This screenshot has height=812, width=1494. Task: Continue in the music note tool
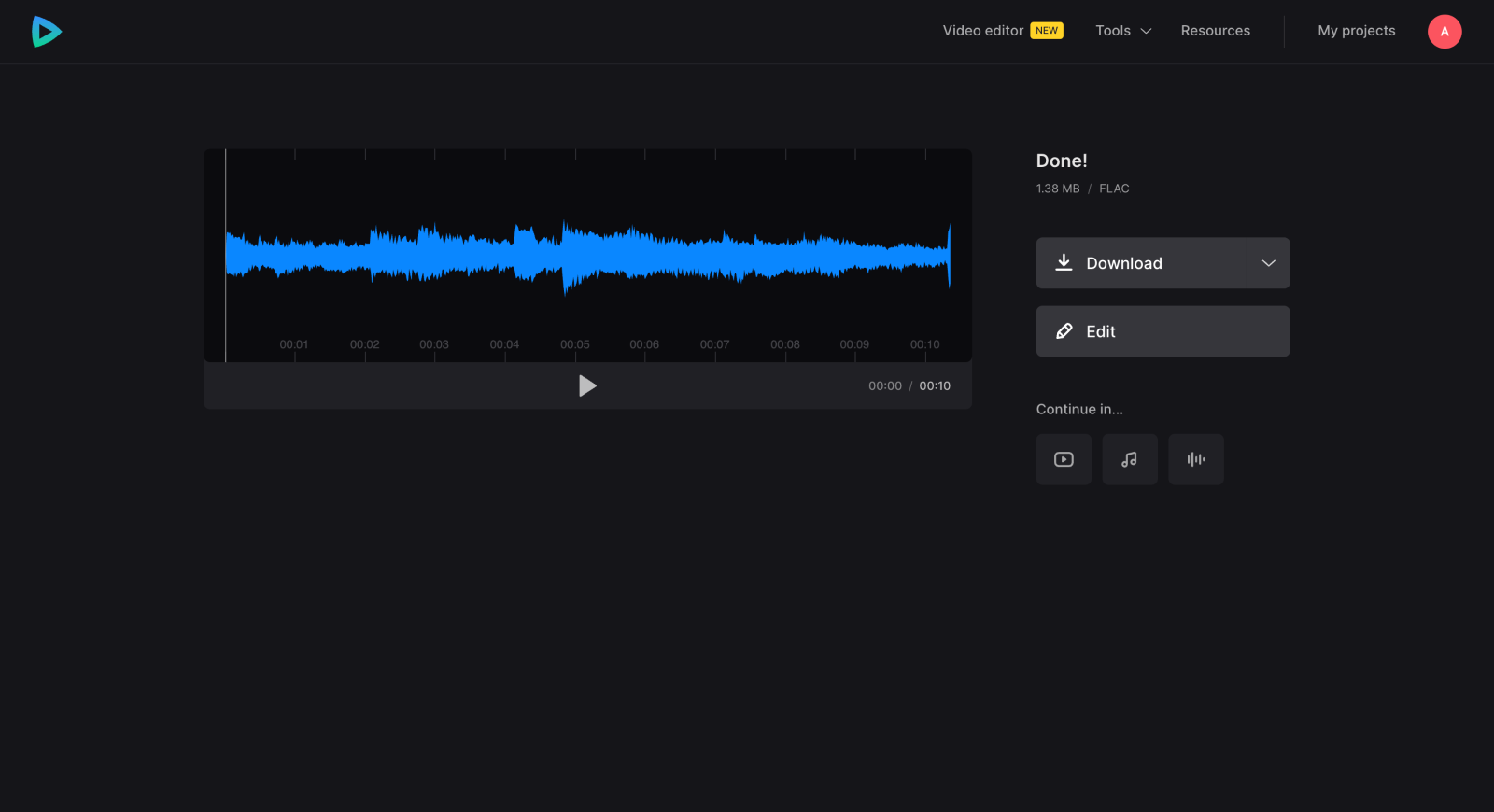click(1130, 459)
